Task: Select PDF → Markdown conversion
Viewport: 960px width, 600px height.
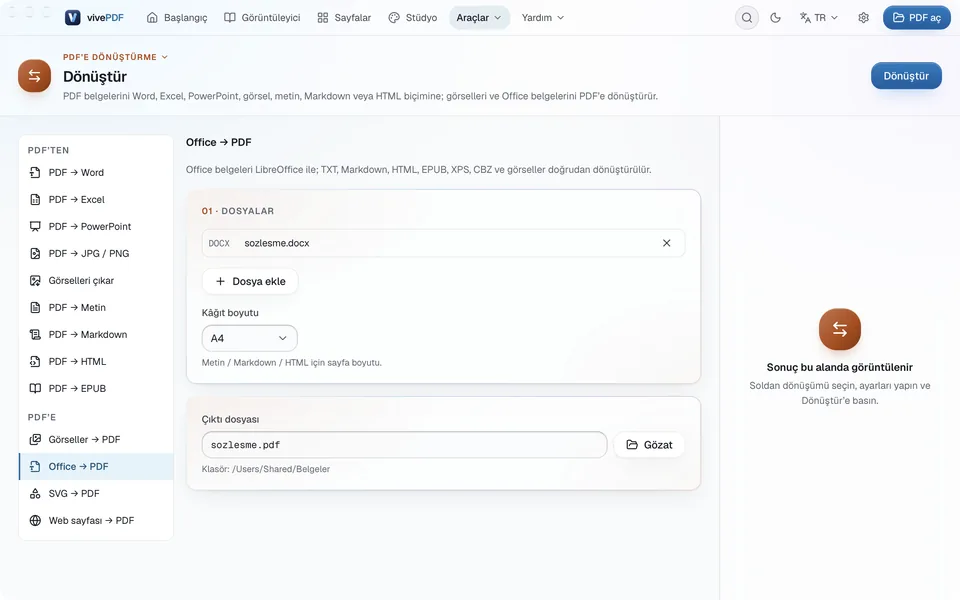Action: (x=96, y=334)
